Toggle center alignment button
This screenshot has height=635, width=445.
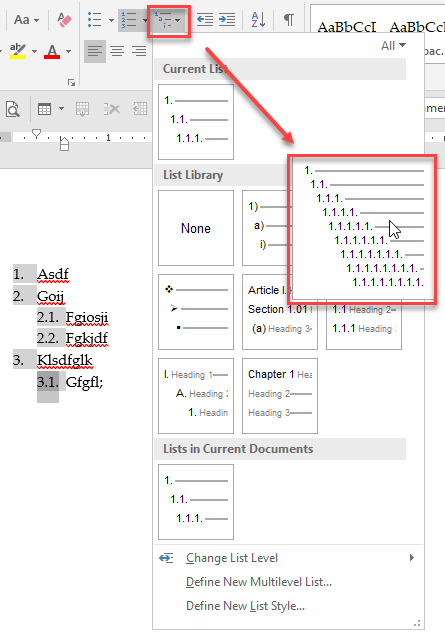pyautogui.click(x=117, y=51)
